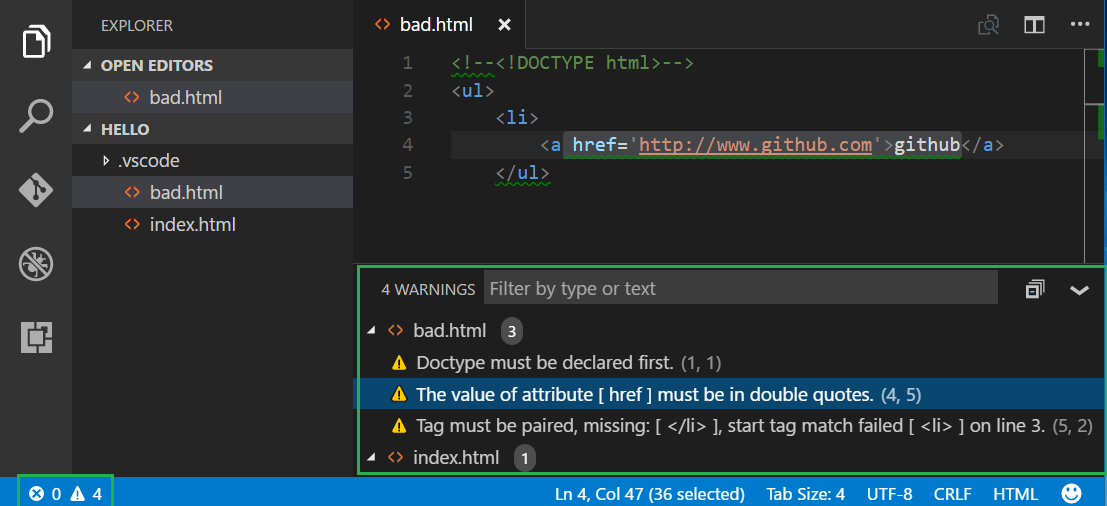
Task: Expand the .vscode folder
Action: (107, 161)
